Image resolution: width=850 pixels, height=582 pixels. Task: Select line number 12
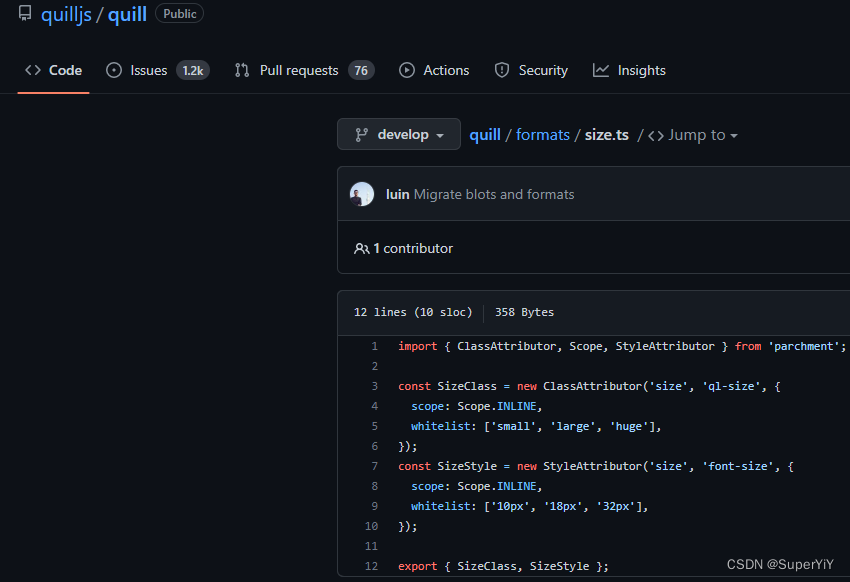click(x=371, y=566)
